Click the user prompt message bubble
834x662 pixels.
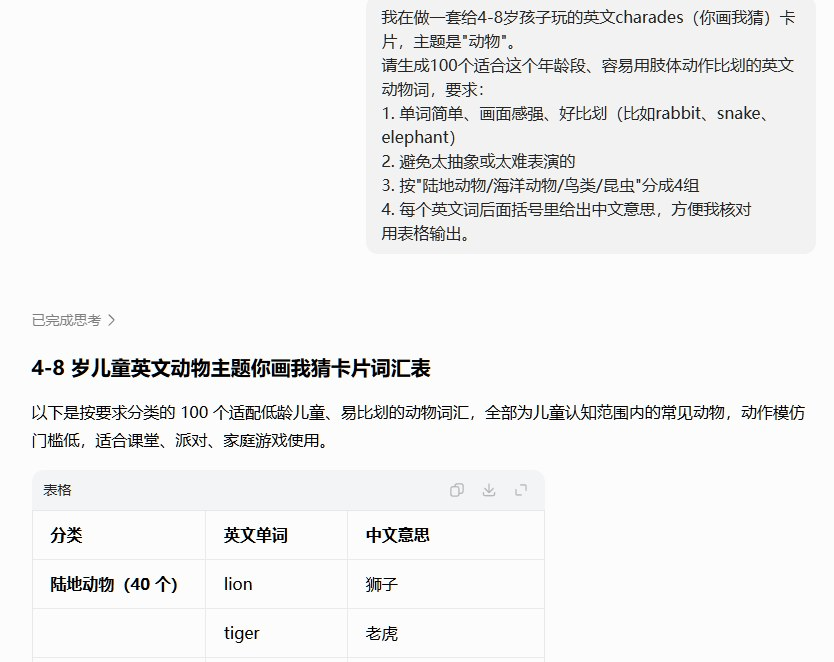click(591, 125)
